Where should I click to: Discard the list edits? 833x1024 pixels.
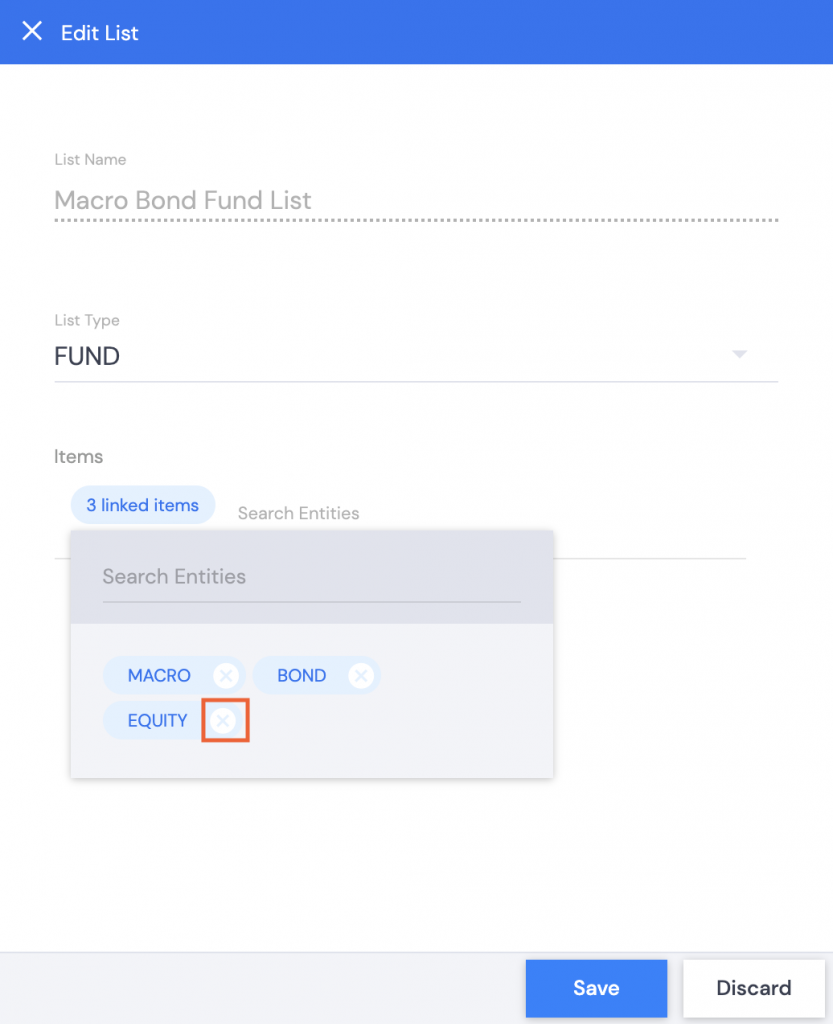[754, 988]
